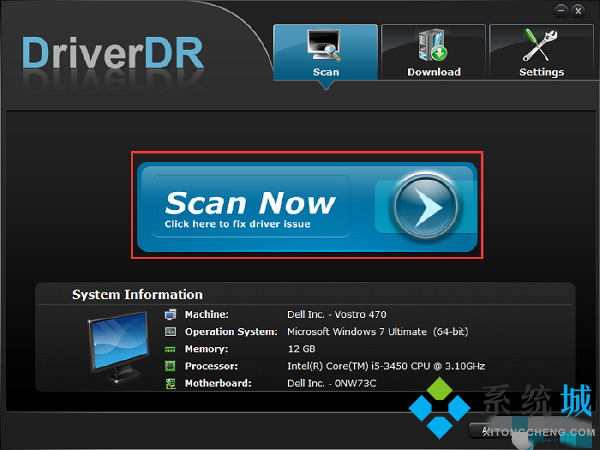Image resolution: width=600 pixels, height=450 pixels.
Task: Select the '12 GB' memory value
Action: click(x=302, y=349)
